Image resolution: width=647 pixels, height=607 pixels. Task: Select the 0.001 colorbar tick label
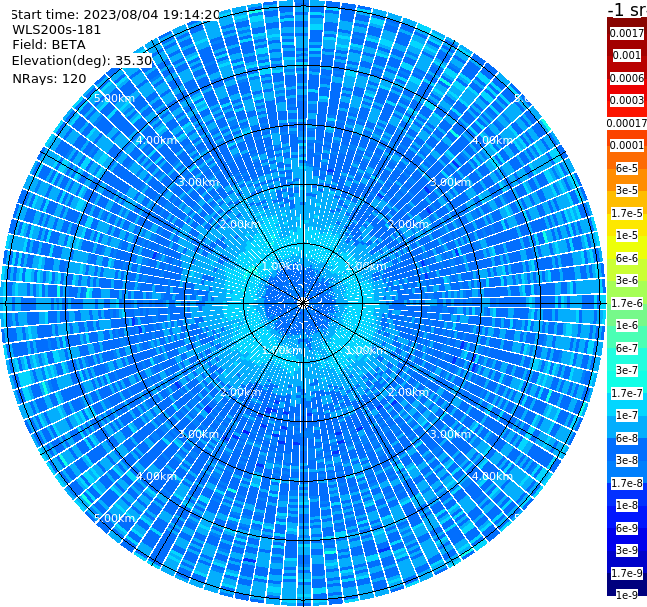[627, 55]
